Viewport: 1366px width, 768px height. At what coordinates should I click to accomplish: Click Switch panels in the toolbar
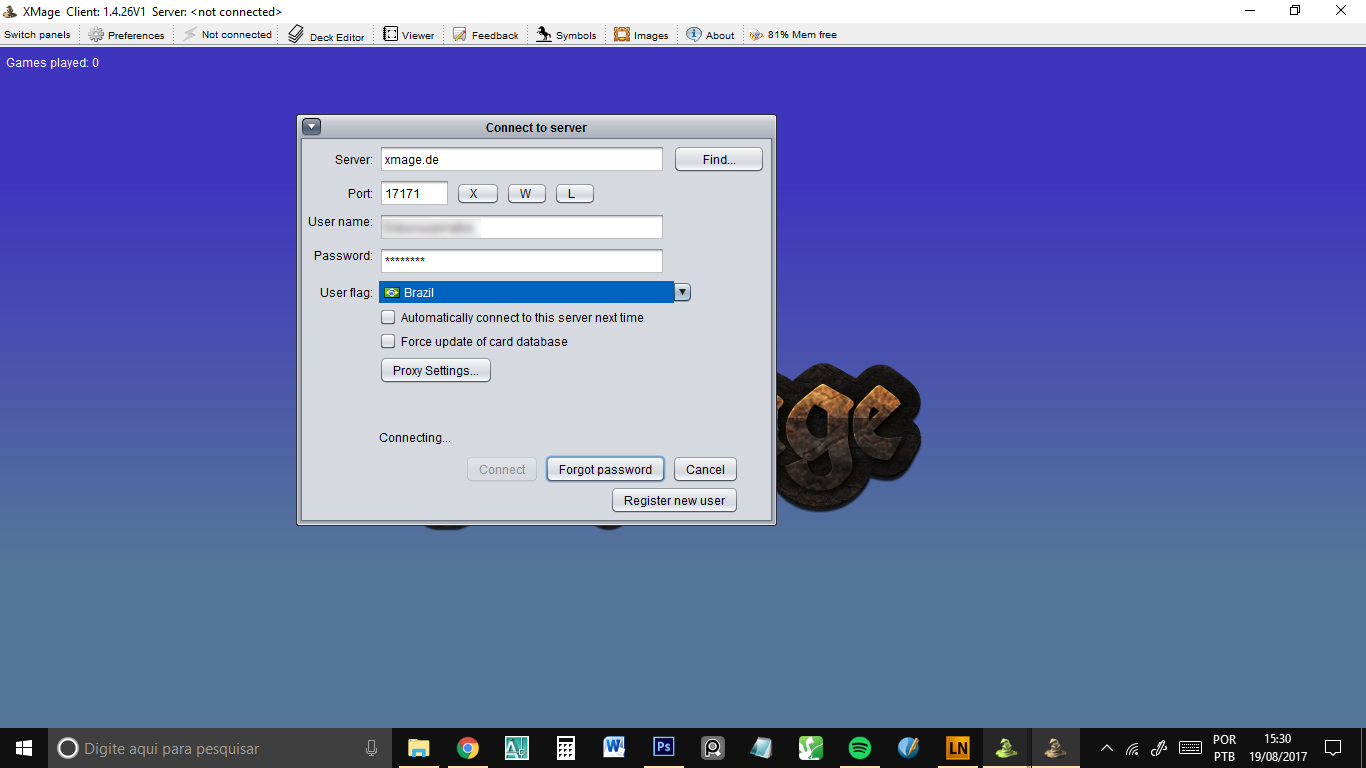point(37,35)
